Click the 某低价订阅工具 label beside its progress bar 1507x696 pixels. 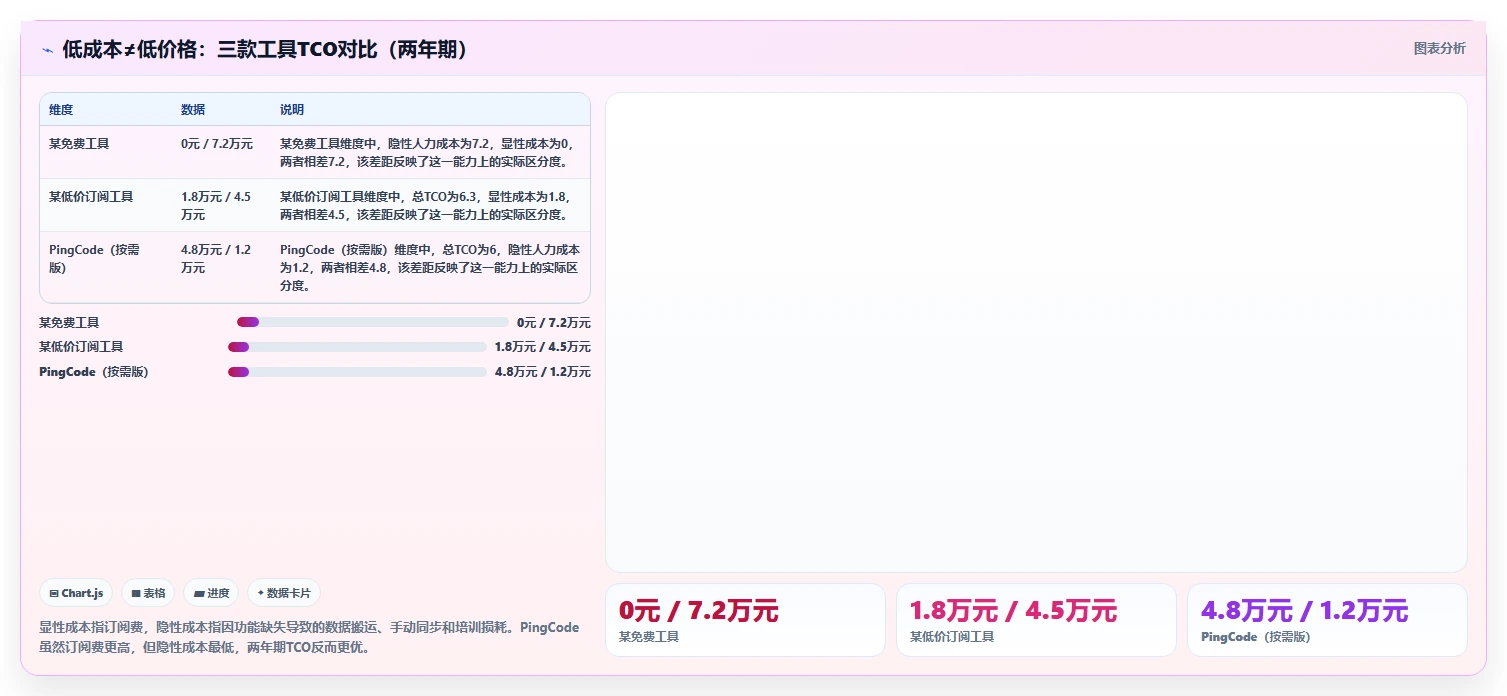[x=81, y=347]
